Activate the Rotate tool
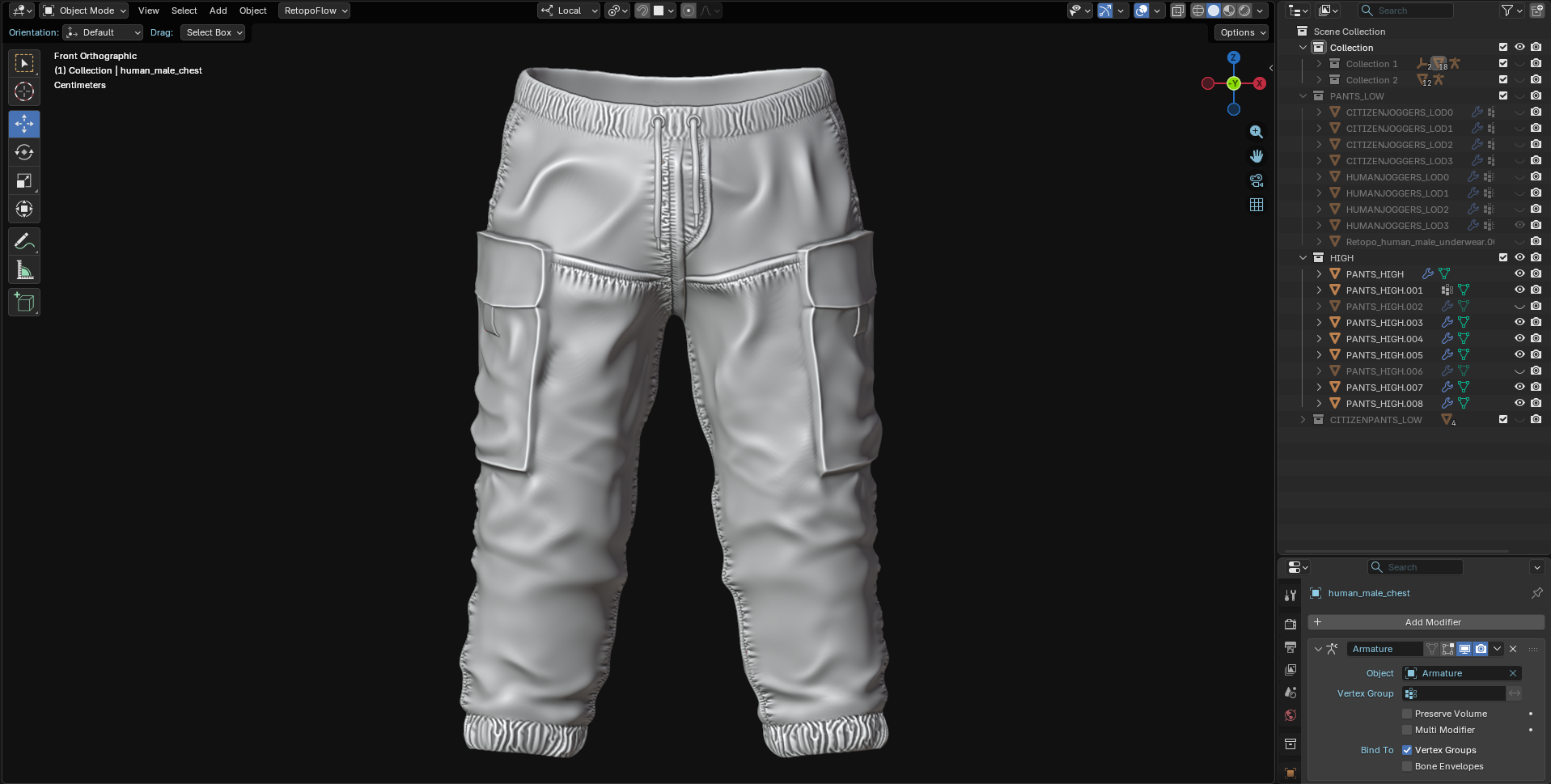The height and width of the screenshot is (784, 1551). [x=24, y=152]
